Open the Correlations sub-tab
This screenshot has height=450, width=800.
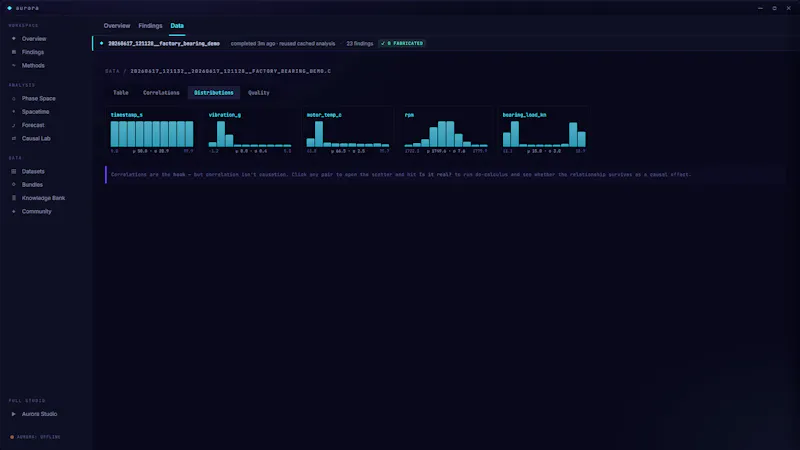point(161,93)
